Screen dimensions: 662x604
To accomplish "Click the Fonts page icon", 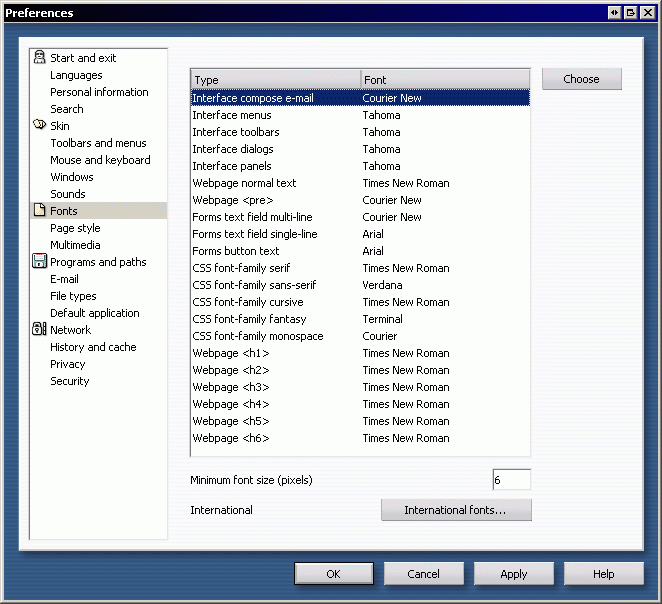I will tap(39, 211).
